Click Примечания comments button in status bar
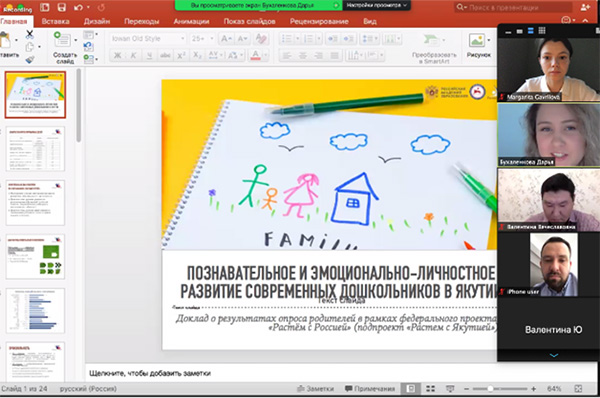600x398 pixels. (370, 389)
